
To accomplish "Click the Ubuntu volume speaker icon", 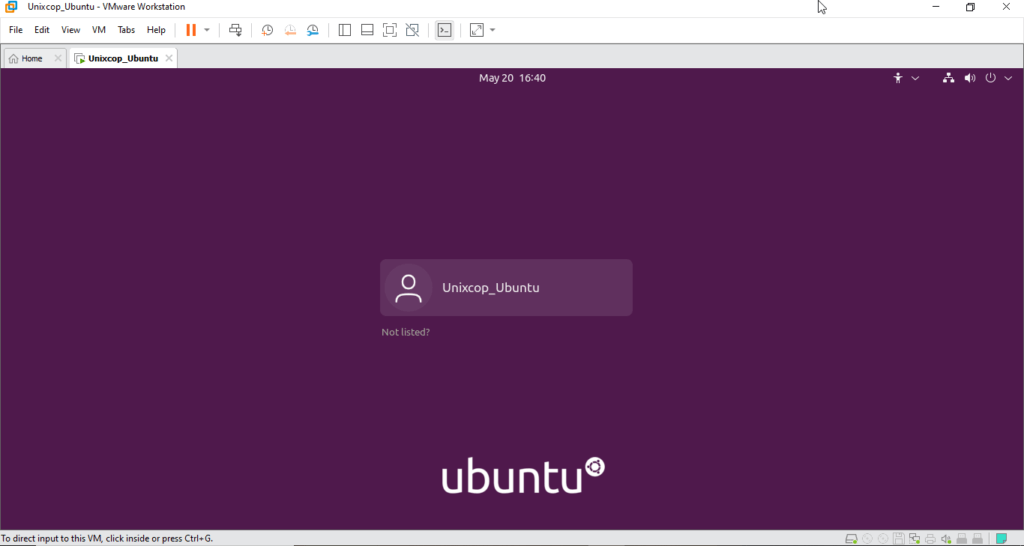I will [970, 78].
